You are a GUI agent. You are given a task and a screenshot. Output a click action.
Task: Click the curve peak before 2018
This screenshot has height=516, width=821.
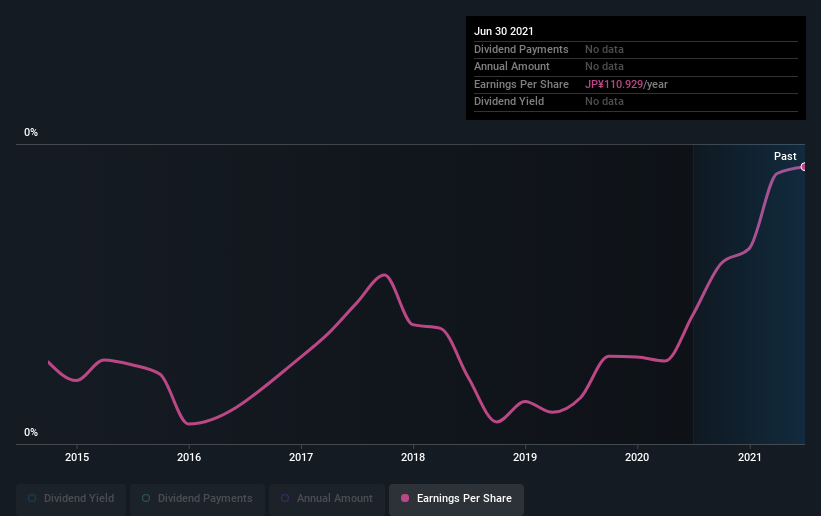(x=384, y=275)
